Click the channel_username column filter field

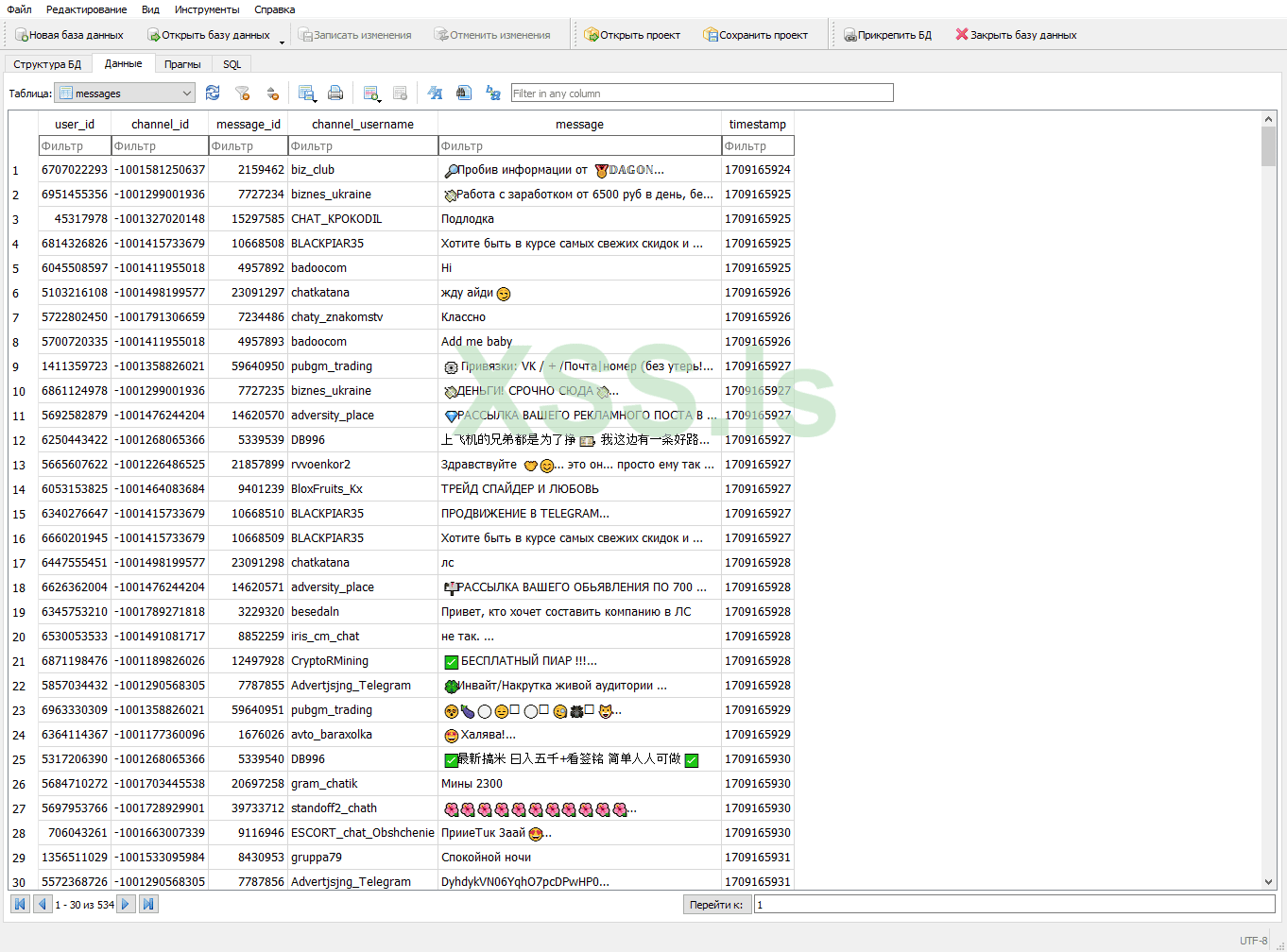pyautogui.click(x=363, y=145)
